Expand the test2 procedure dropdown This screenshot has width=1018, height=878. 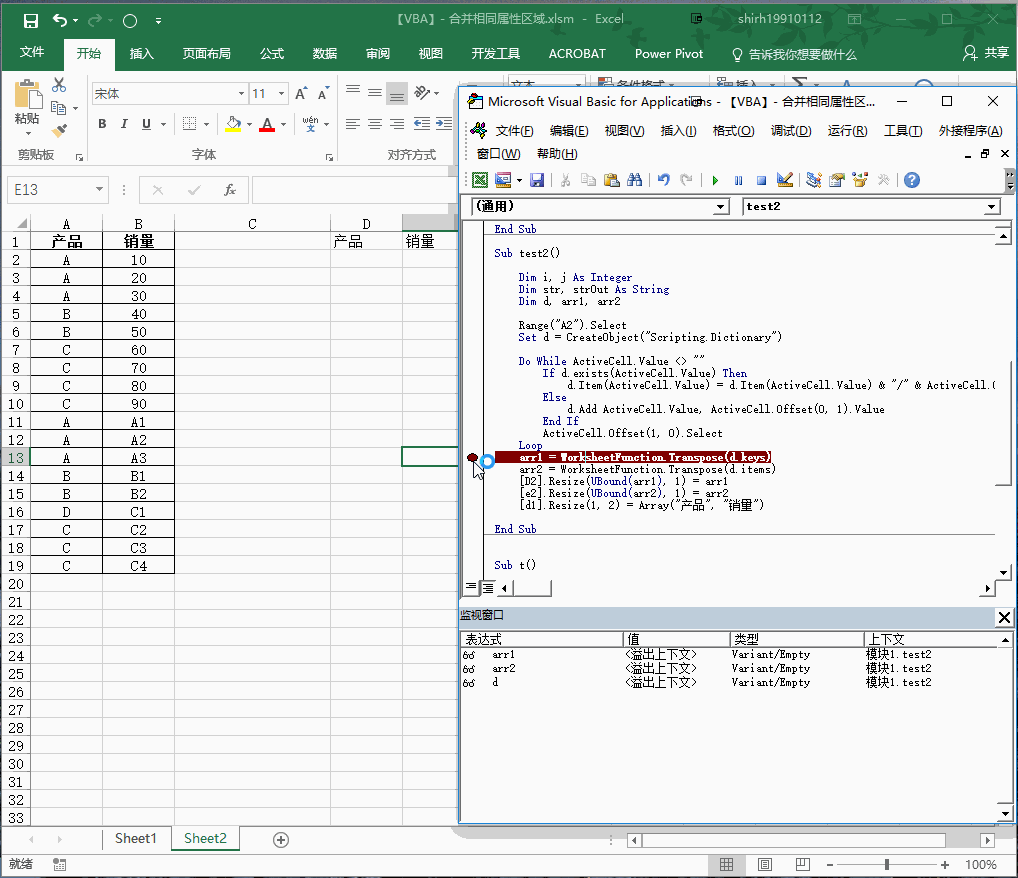coord(992,207)
